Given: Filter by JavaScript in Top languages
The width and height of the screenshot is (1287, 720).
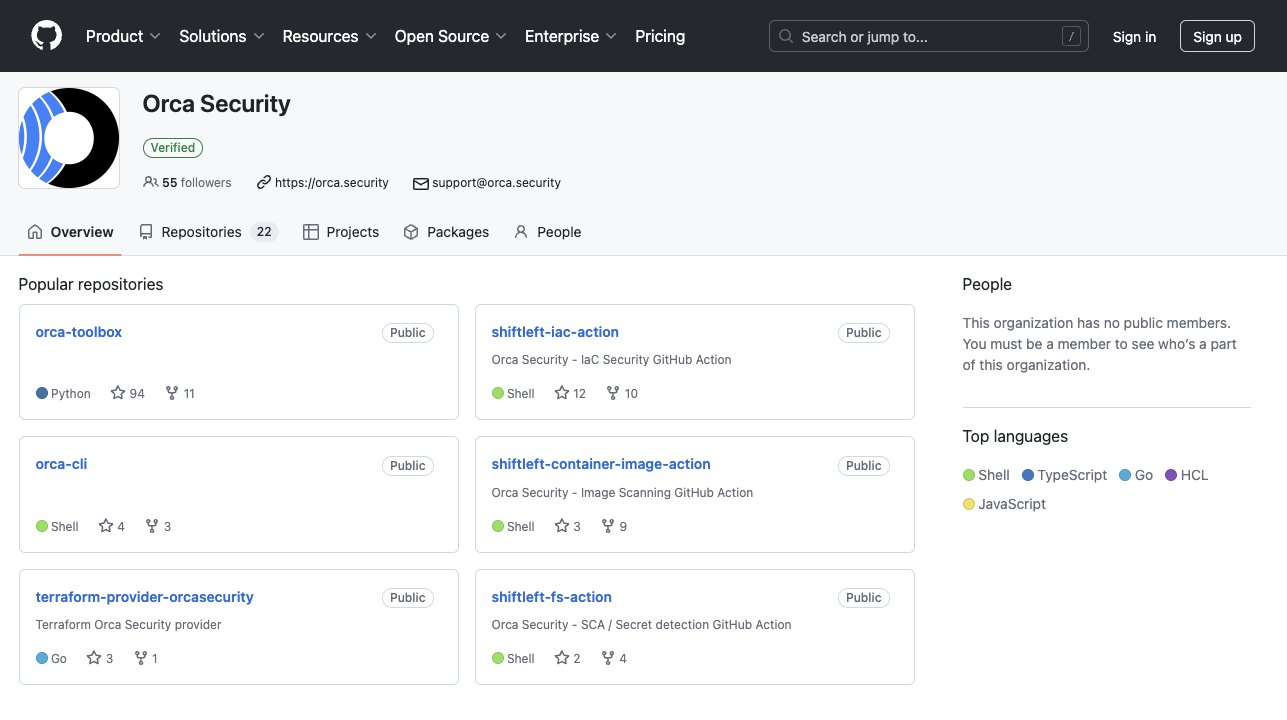Looking at the screenshot, I should pos(1004,504).
